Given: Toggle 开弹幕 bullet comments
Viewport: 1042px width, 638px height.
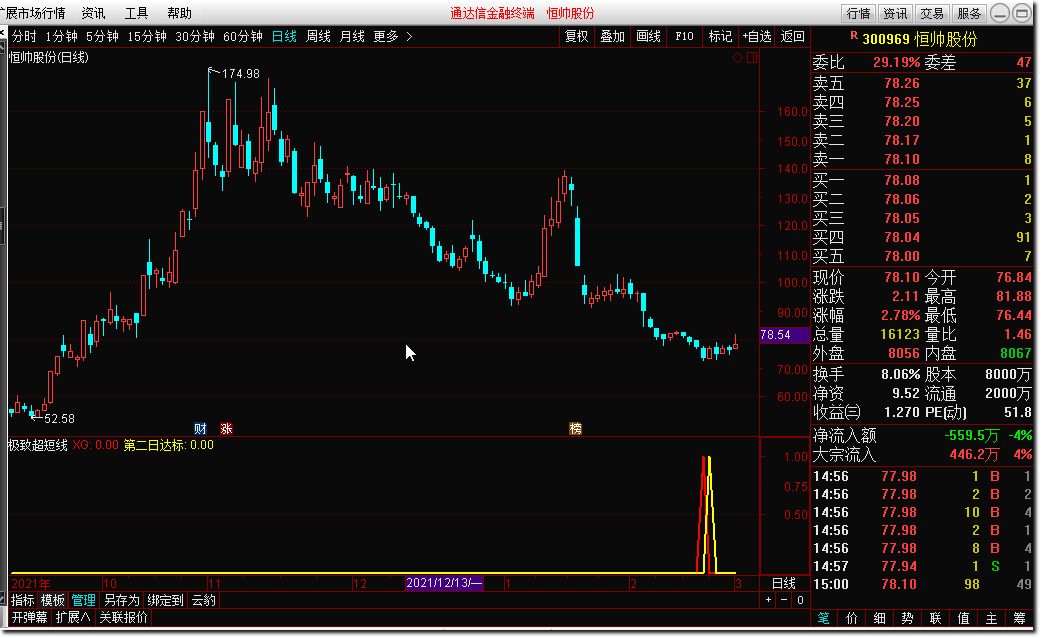Looking at the screenshot, I should coord(30,617).
